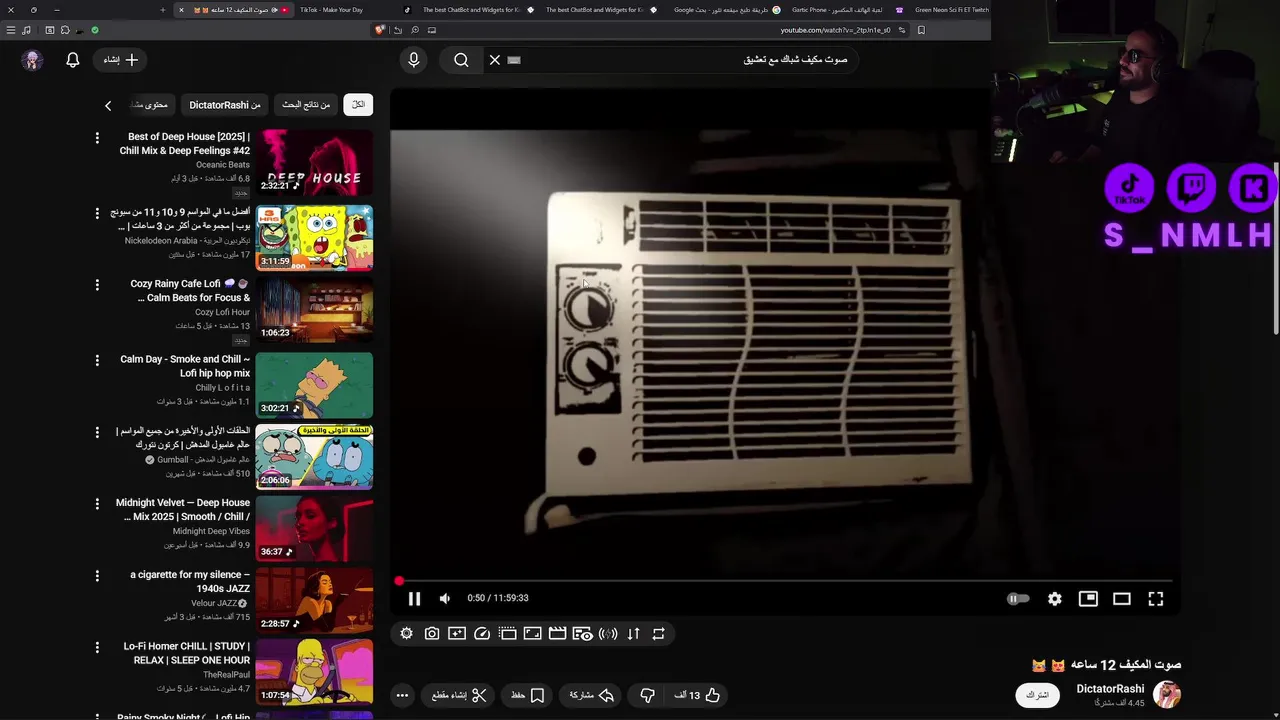Open the browser sidebar menu icon
1280x720 pixels.
(11, 30)
